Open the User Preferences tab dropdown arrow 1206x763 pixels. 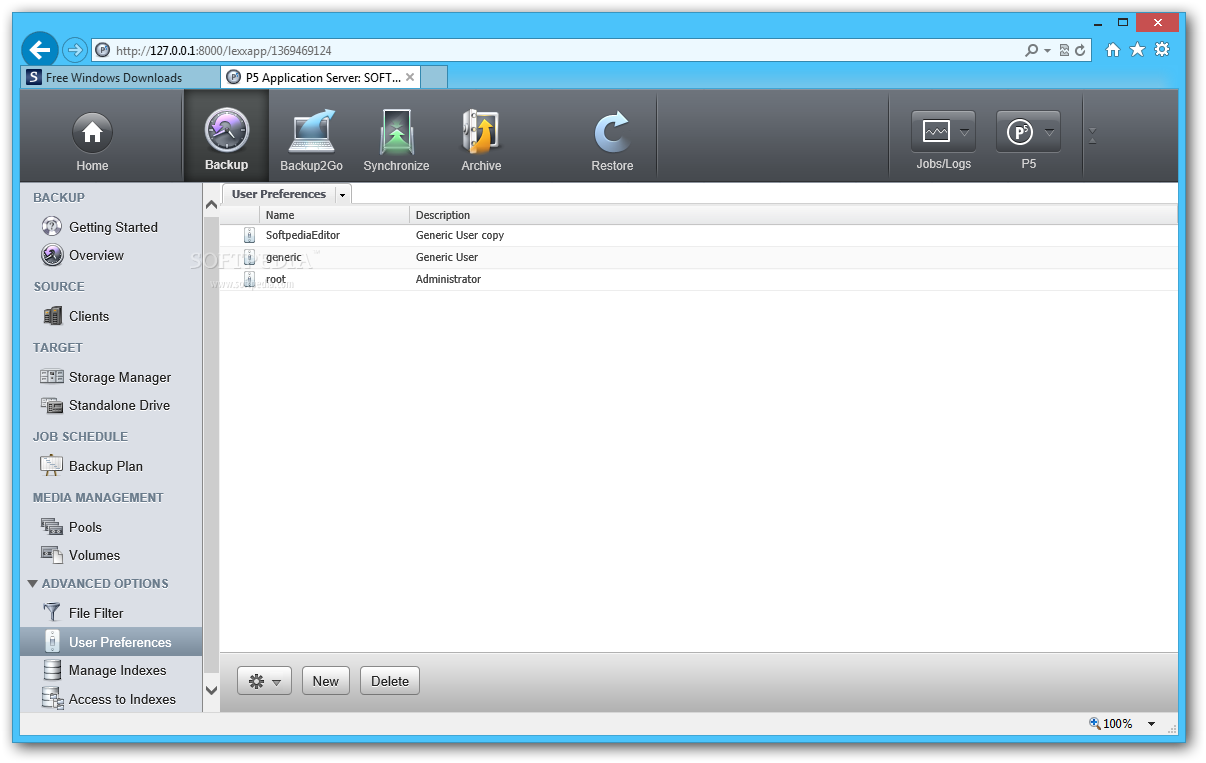click(342, 195)
